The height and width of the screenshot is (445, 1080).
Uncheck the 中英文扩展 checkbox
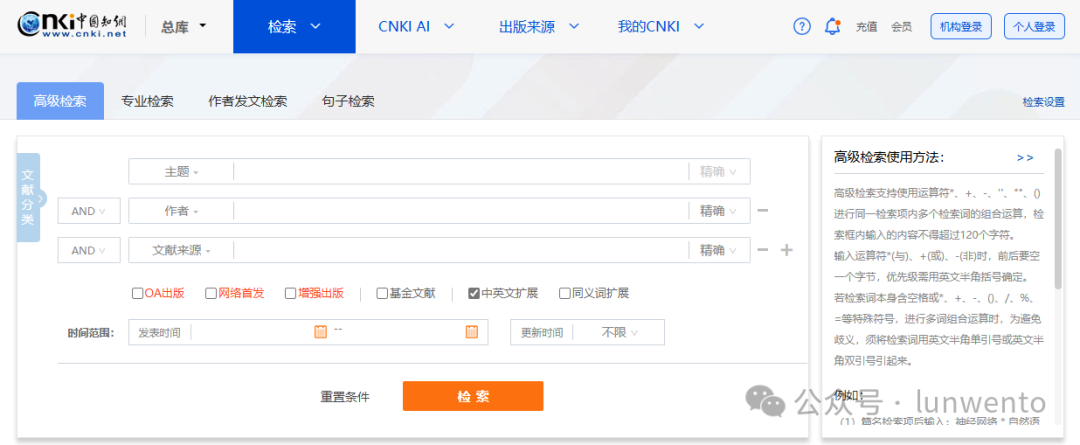[474, 293]
